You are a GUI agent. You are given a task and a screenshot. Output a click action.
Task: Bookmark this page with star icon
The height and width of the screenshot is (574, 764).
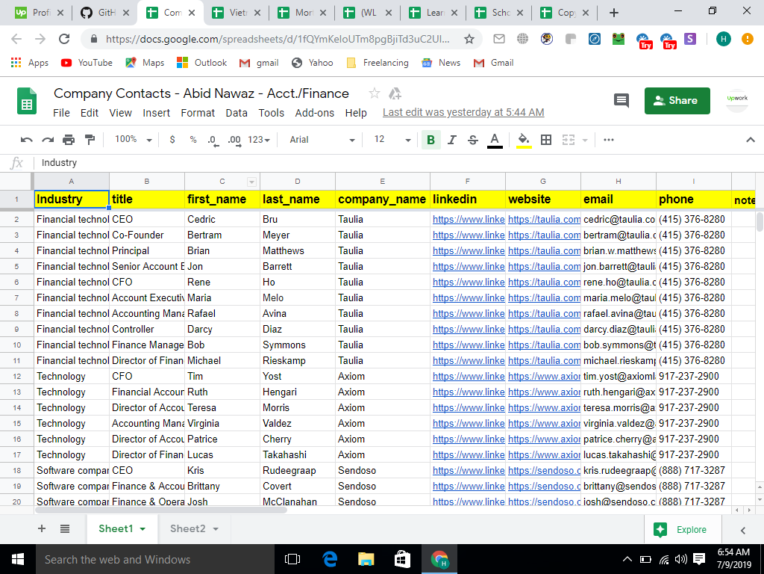pos(469,39)
